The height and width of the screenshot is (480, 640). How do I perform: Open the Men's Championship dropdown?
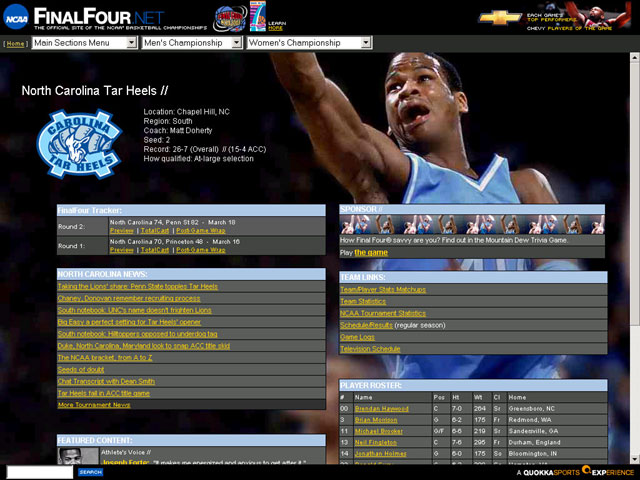pyautogui.click(x=192, y=43)
